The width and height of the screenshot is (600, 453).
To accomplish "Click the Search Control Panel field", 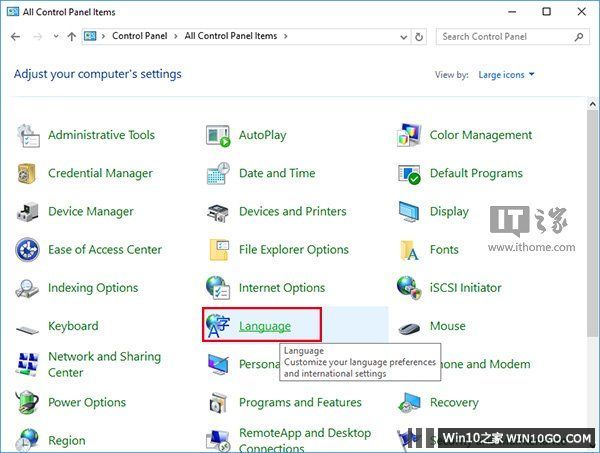I will coord(512,37).
